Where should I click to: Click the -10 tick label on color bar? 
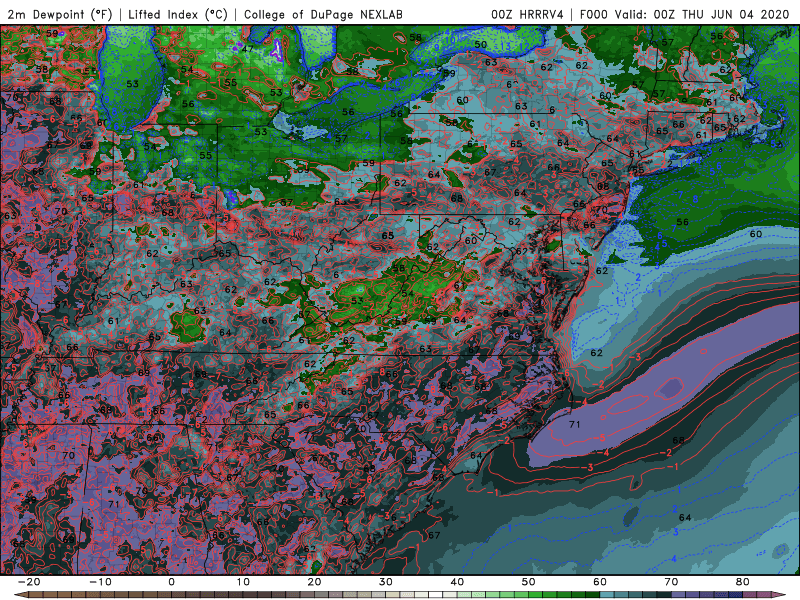[100, 582]
